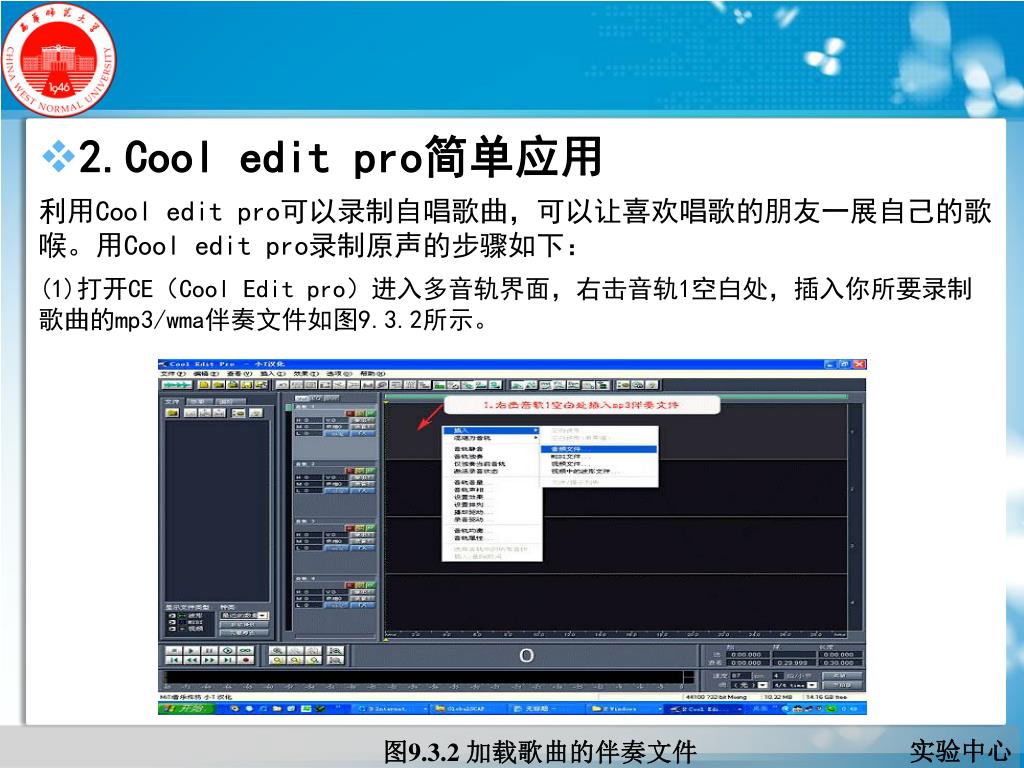
Task: Click the tempo field showing 87
Action: click(741, 676)
